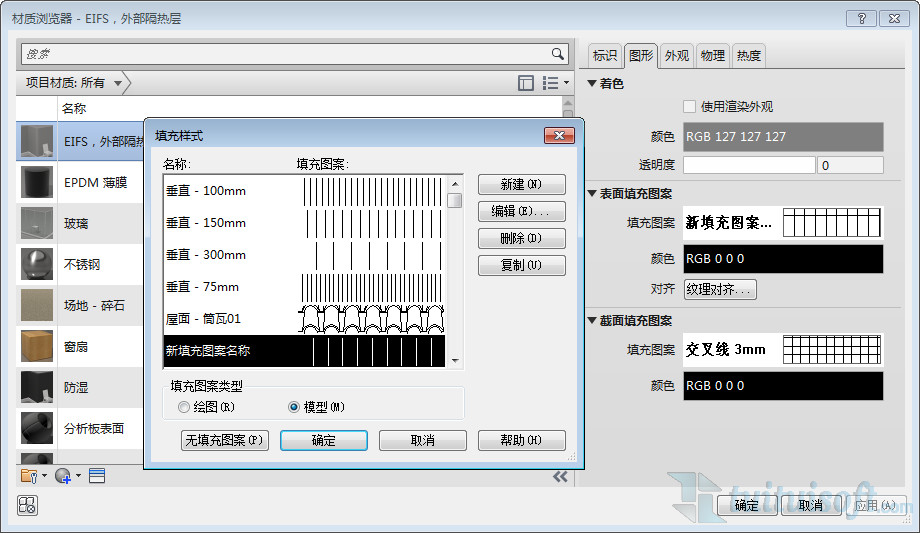Click the RGB 127 127 127 color swatch
Viewport: 920px width, 533px height.
click(x=783, y=137)
